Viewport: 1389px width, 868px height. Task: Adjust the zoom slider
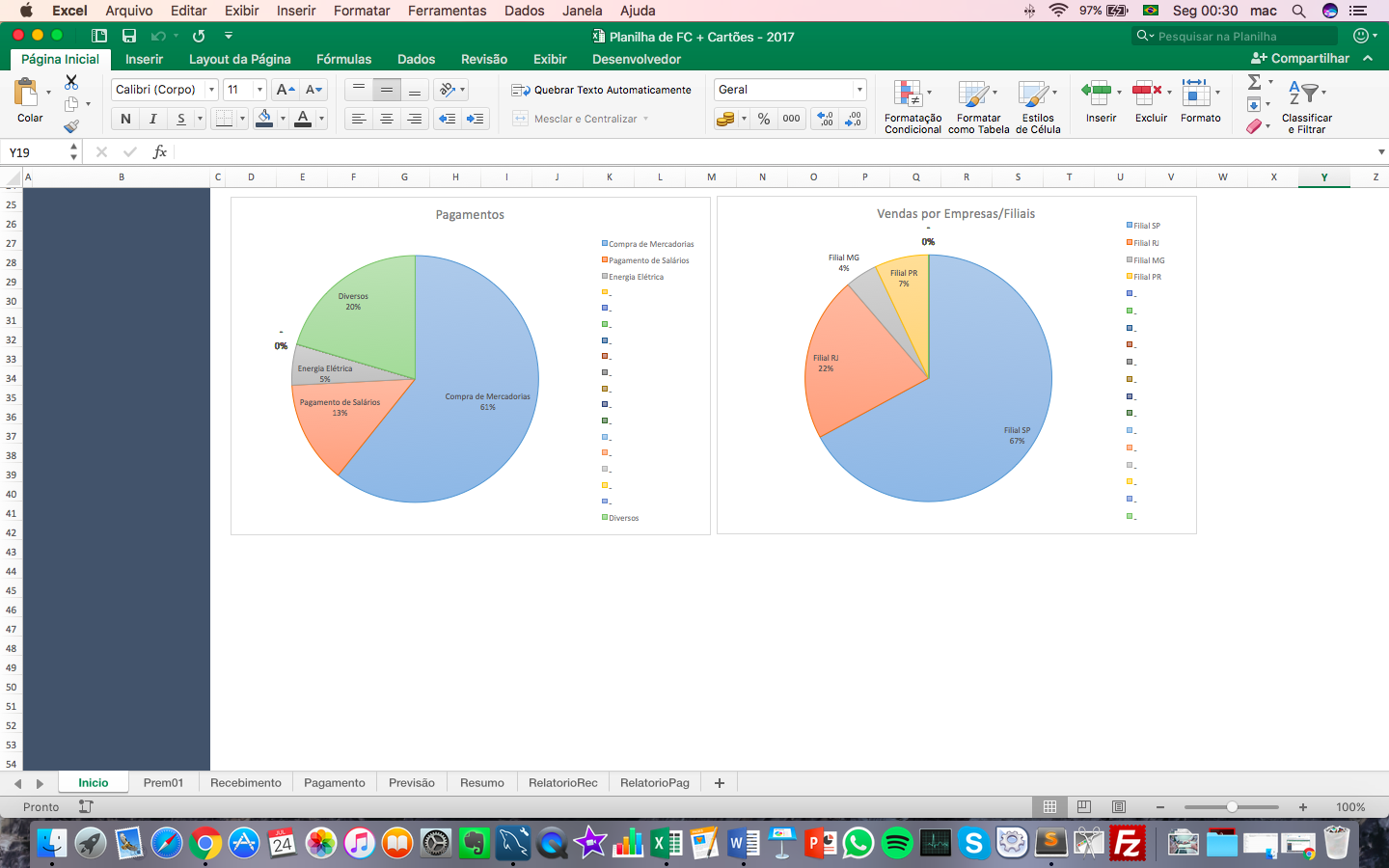(1232, 807)
